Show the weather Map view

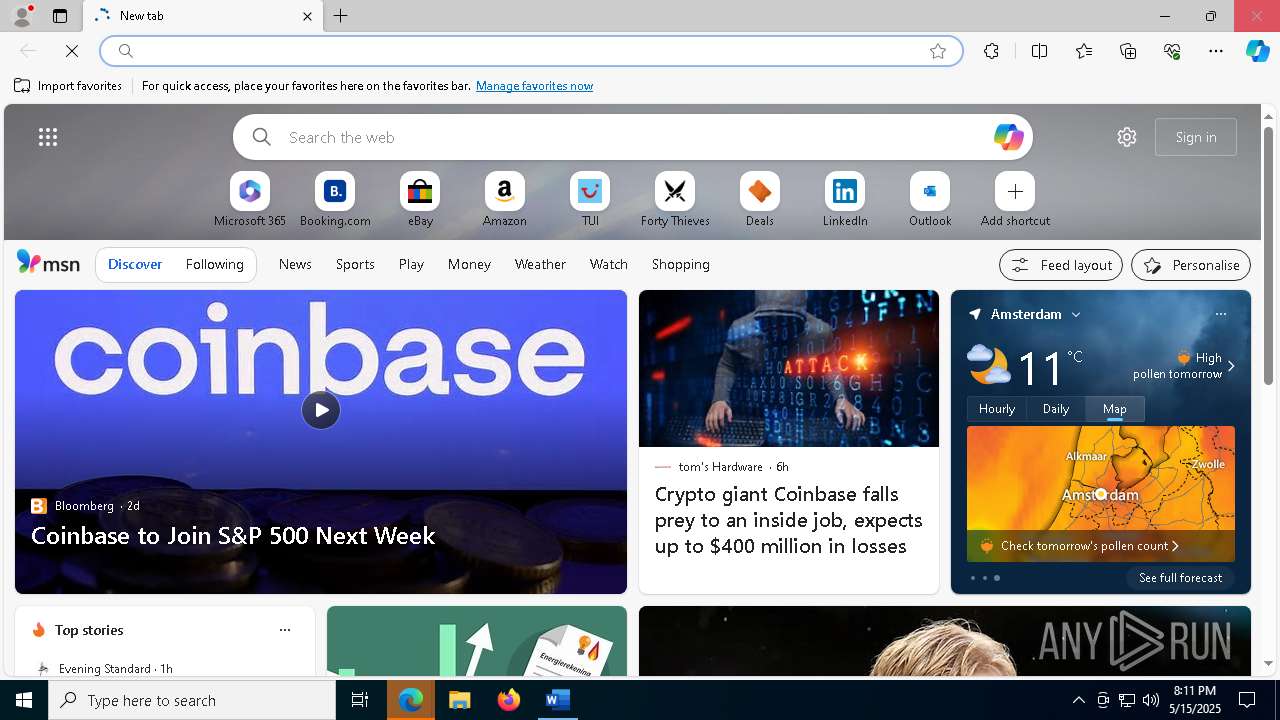tap(1115, 408)
